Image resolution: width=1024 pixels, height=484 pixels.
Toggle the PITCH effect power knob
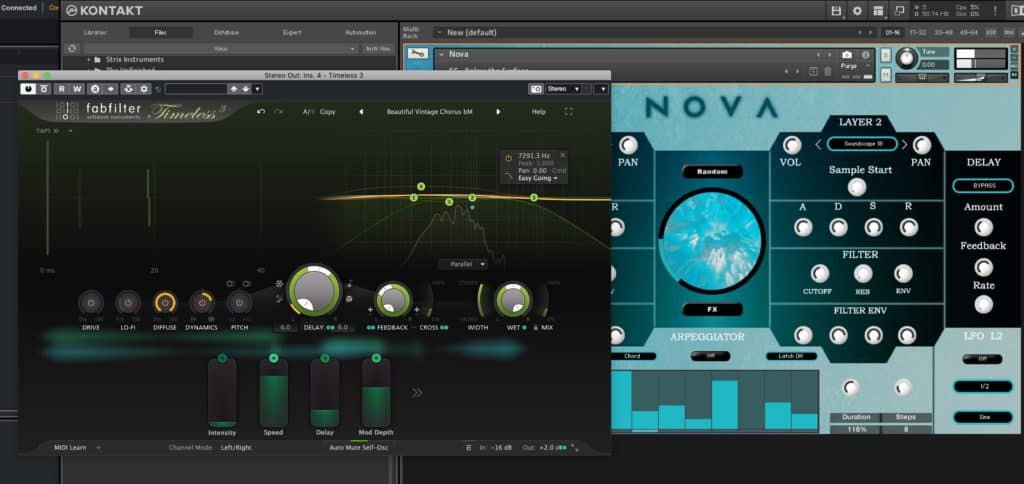click(239, 303)
